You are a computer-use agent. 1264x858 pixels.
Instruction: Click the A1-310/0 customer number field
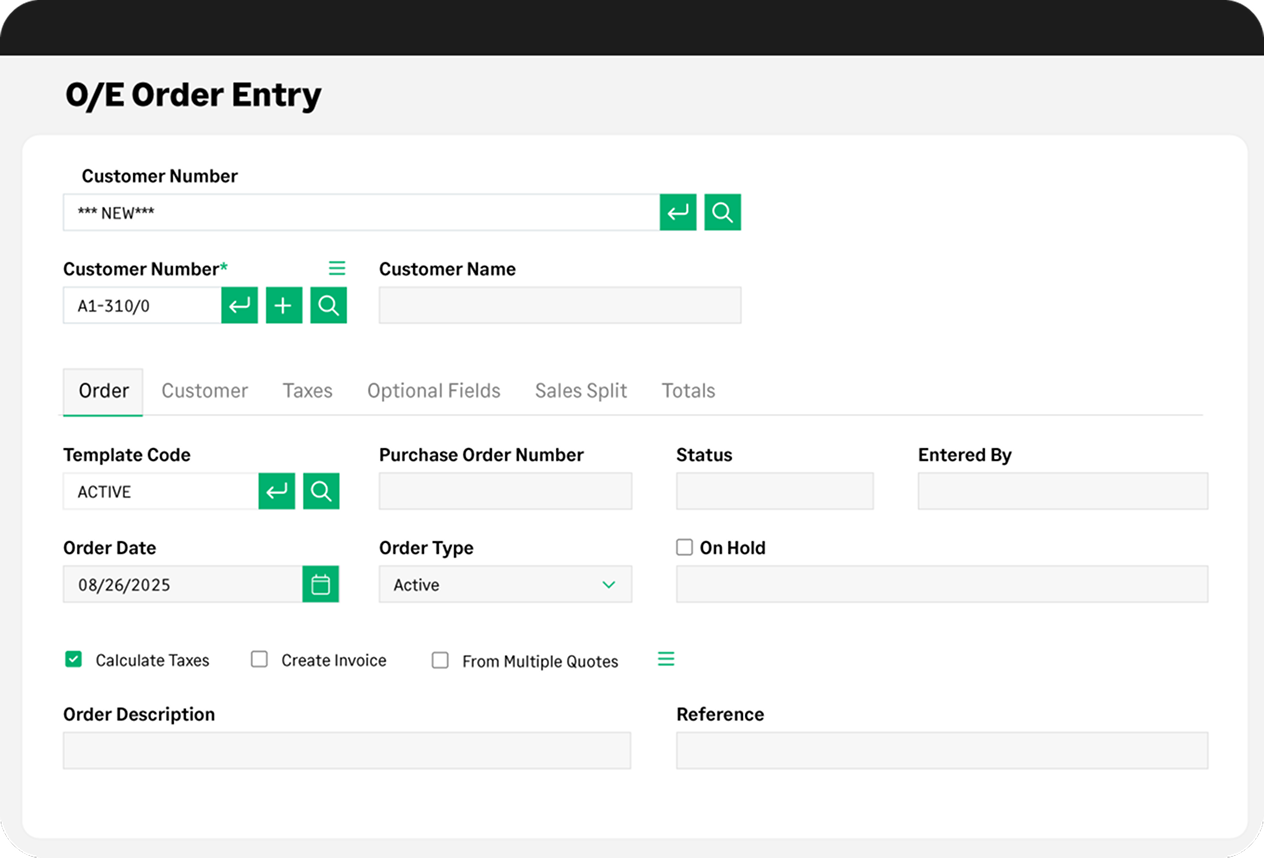[142, 305]
